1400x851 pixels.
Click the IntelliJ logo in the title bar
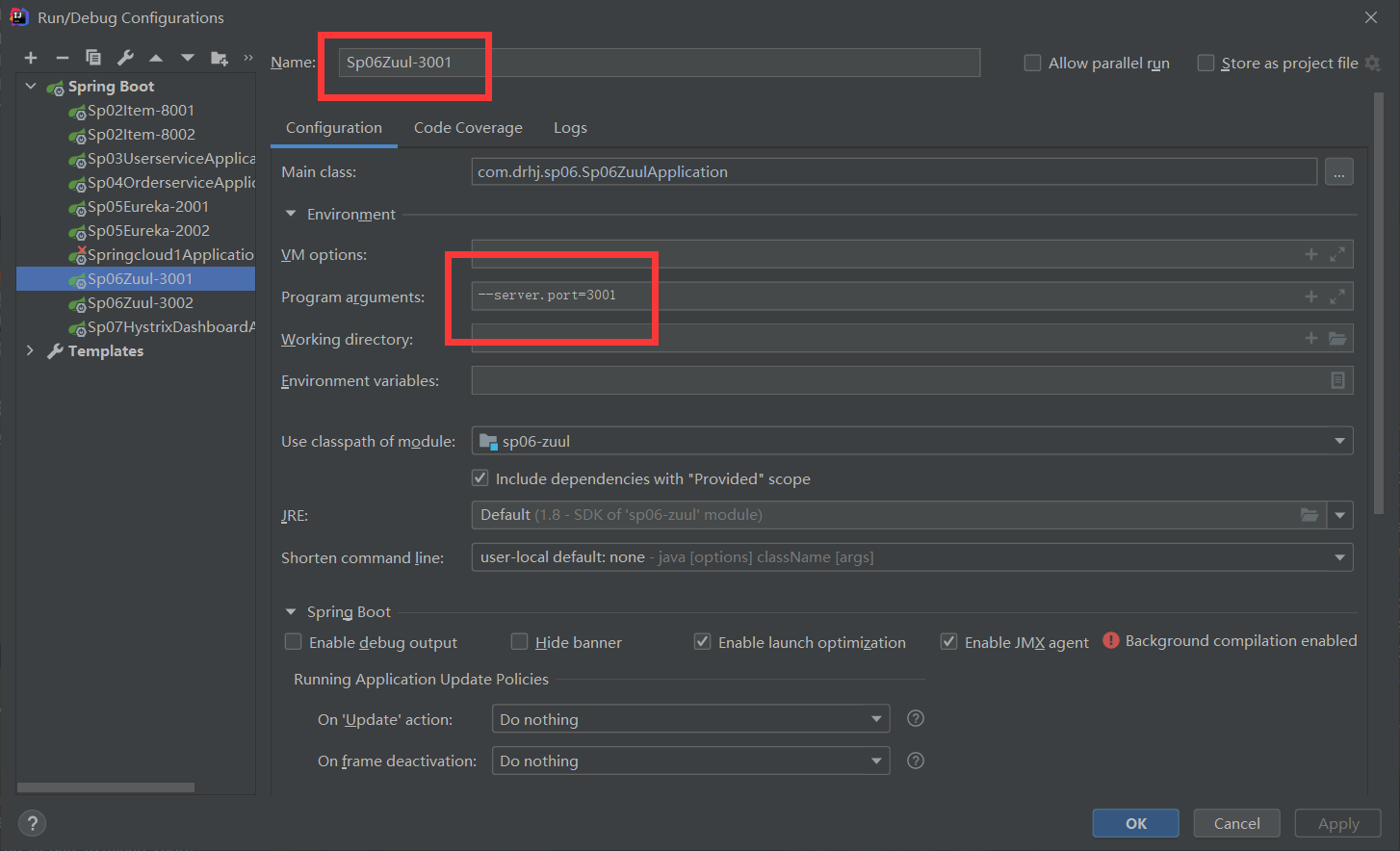pyautogui.click(x=18, y=16)
